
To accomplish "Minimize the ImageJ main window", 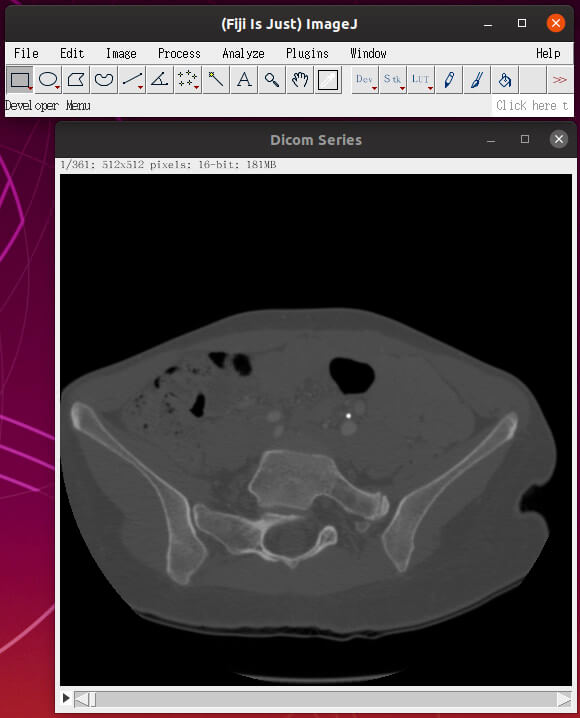I will click(x=488, y=24).
